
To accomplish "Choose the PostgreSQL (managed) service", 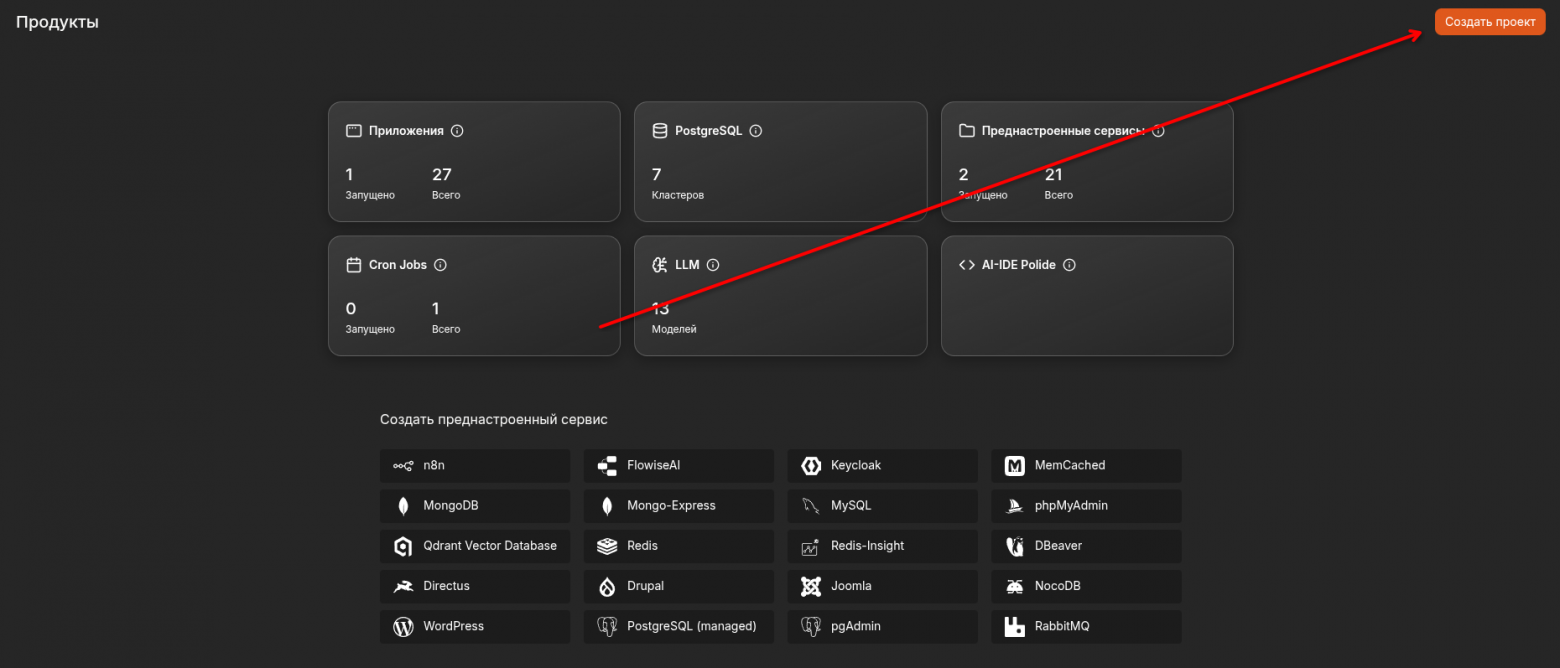I will tap(679, 627).
